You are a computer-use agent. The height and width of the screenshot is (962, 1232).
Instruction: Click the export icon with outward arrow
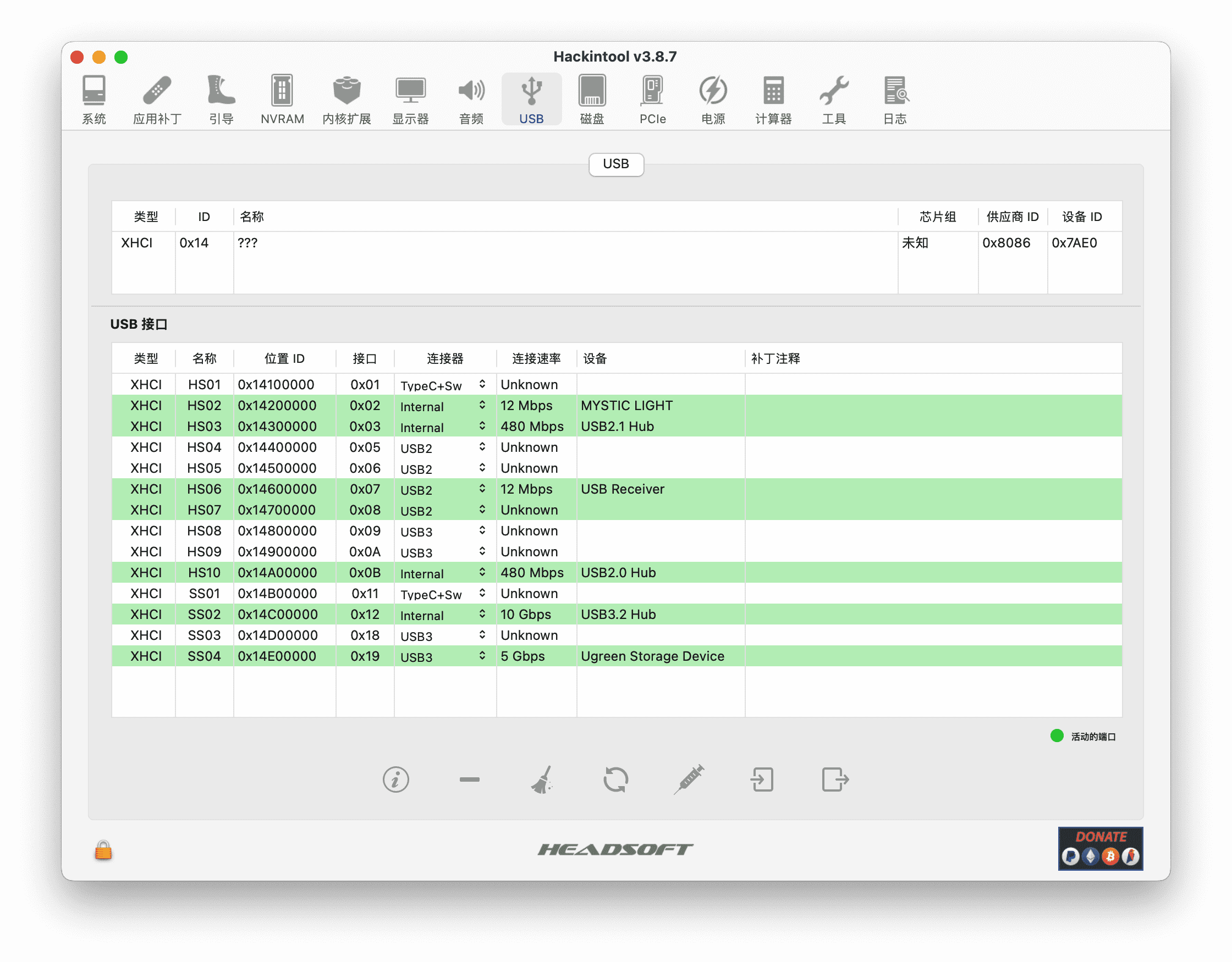(835, 779)
